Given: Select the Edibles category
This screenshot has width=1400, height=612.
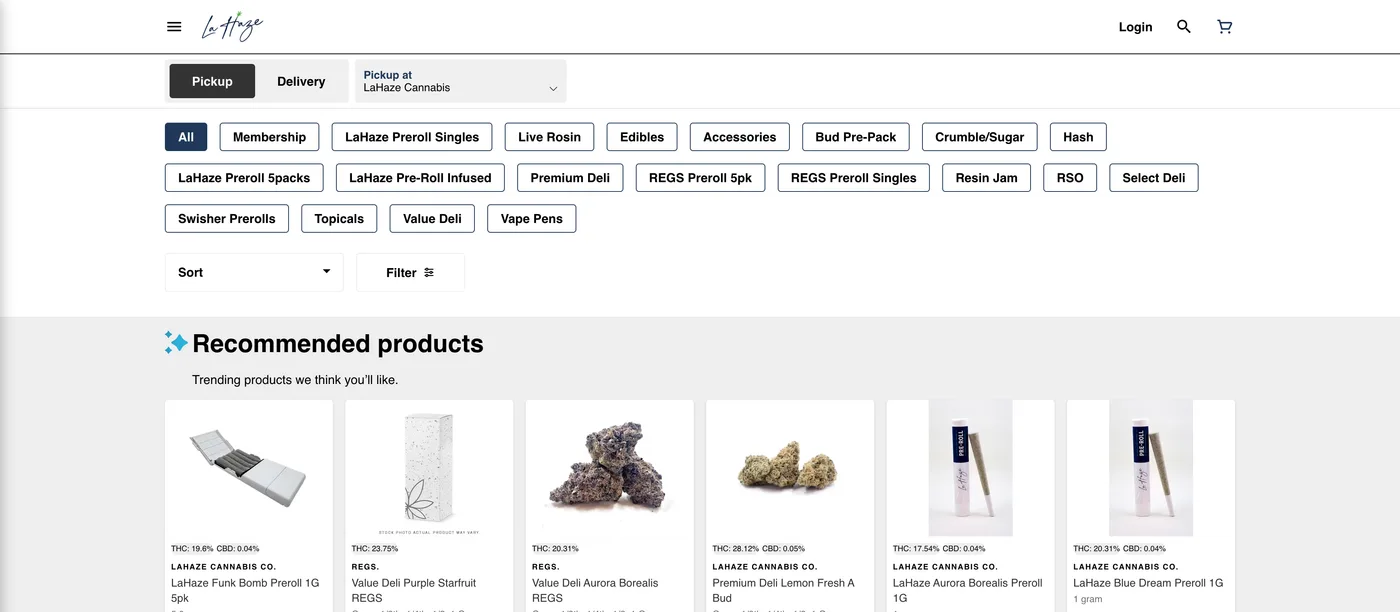Looking at the screenshot, I should pos(642,137).
